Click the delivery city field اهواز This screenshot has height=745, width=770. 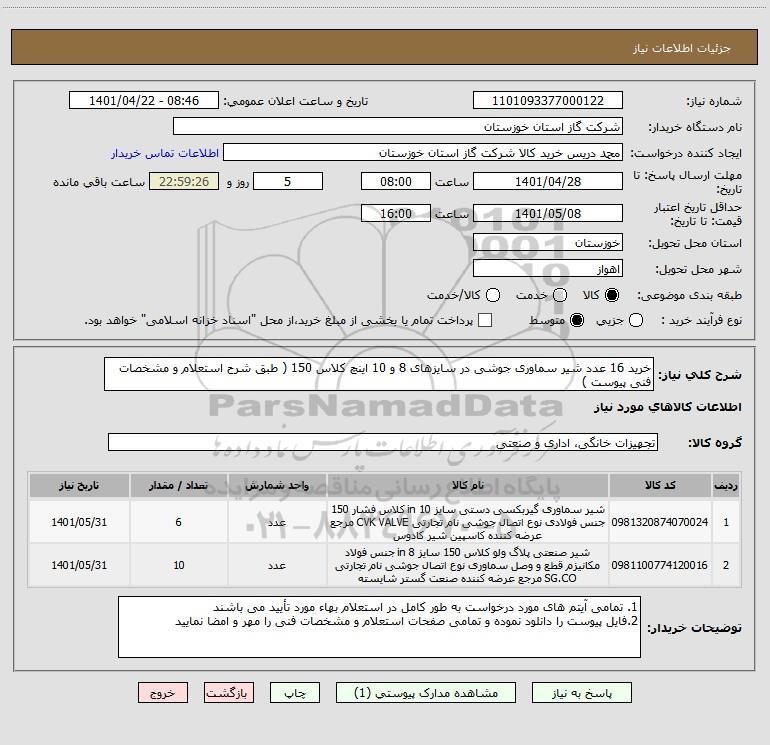pos(548,269)
